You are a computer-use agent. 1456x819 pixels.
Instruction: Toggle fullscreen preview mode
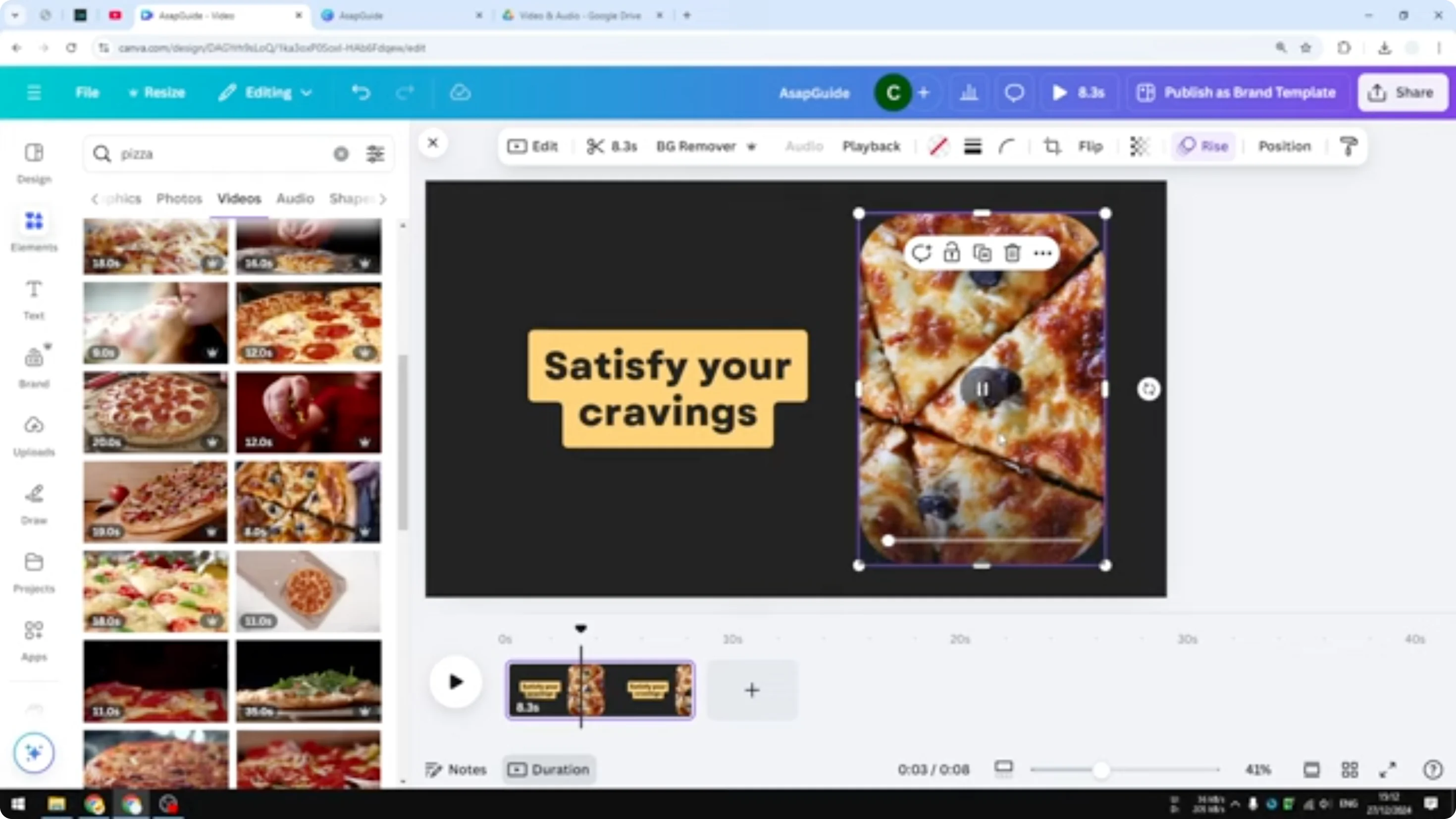point(1388,769)
